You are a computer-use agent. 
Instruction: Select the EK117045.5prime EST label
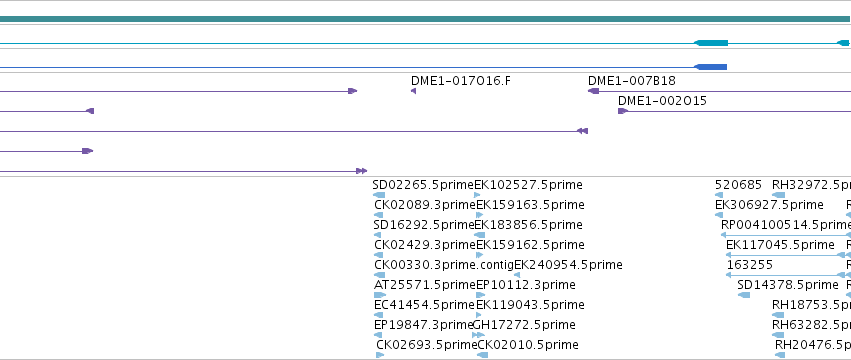[x=780, y=245]
